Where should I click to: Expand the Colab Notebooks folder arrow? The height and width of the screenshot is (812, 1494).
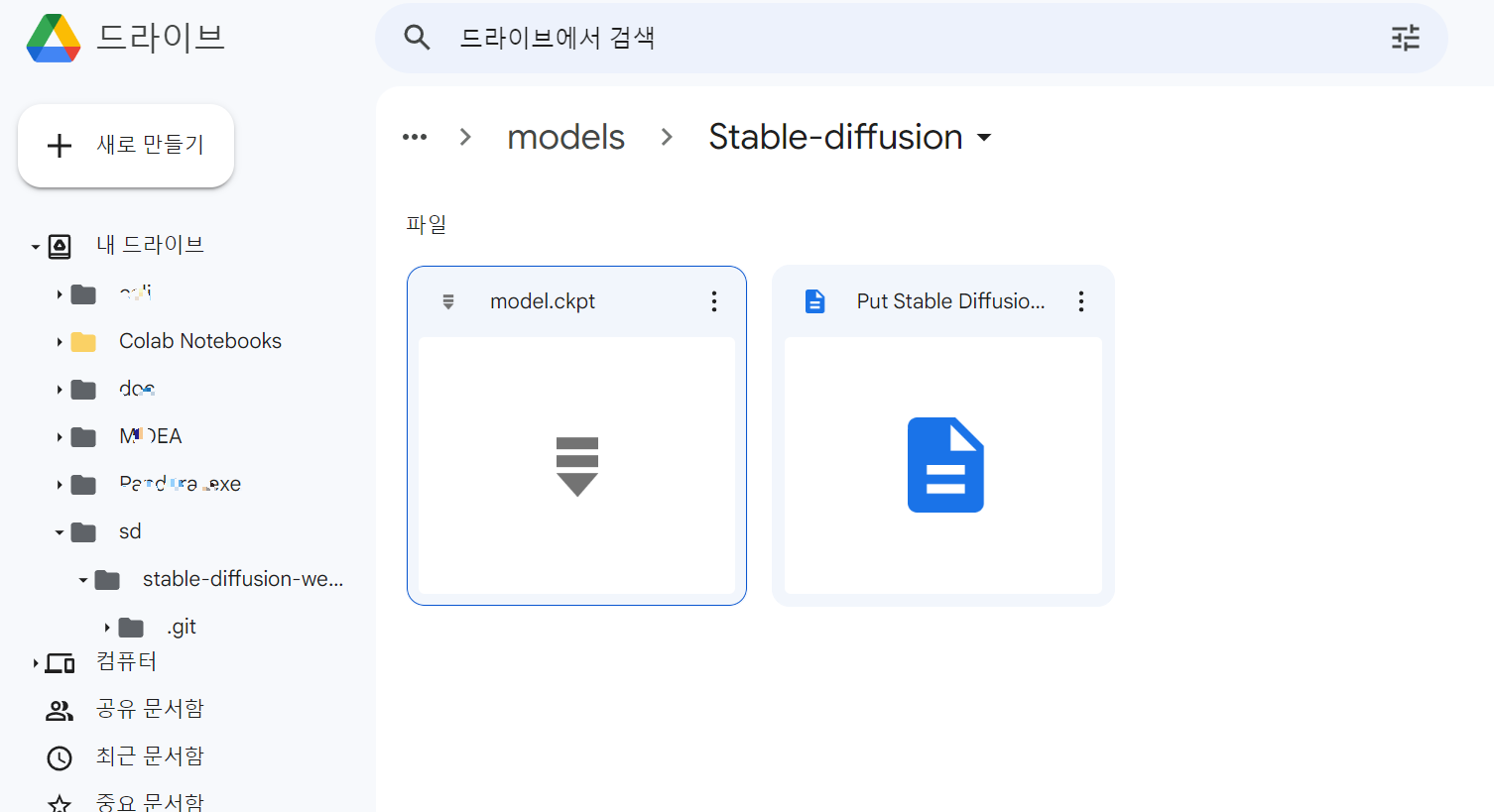(x=60, y=342)
